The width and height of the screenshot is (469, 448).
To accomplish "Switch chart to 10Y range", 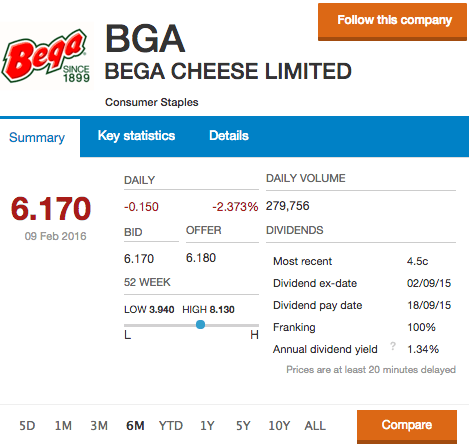I will tap(279, 426).
